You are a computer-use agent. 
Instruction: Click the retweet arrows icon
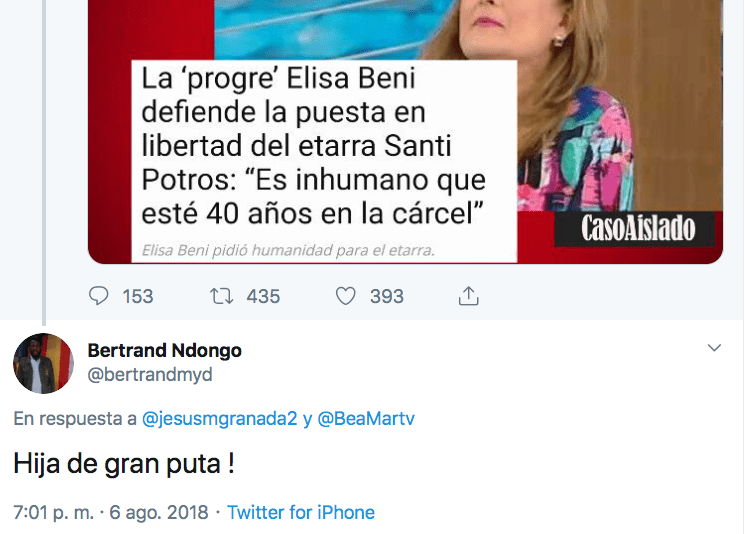click(221, 296)
